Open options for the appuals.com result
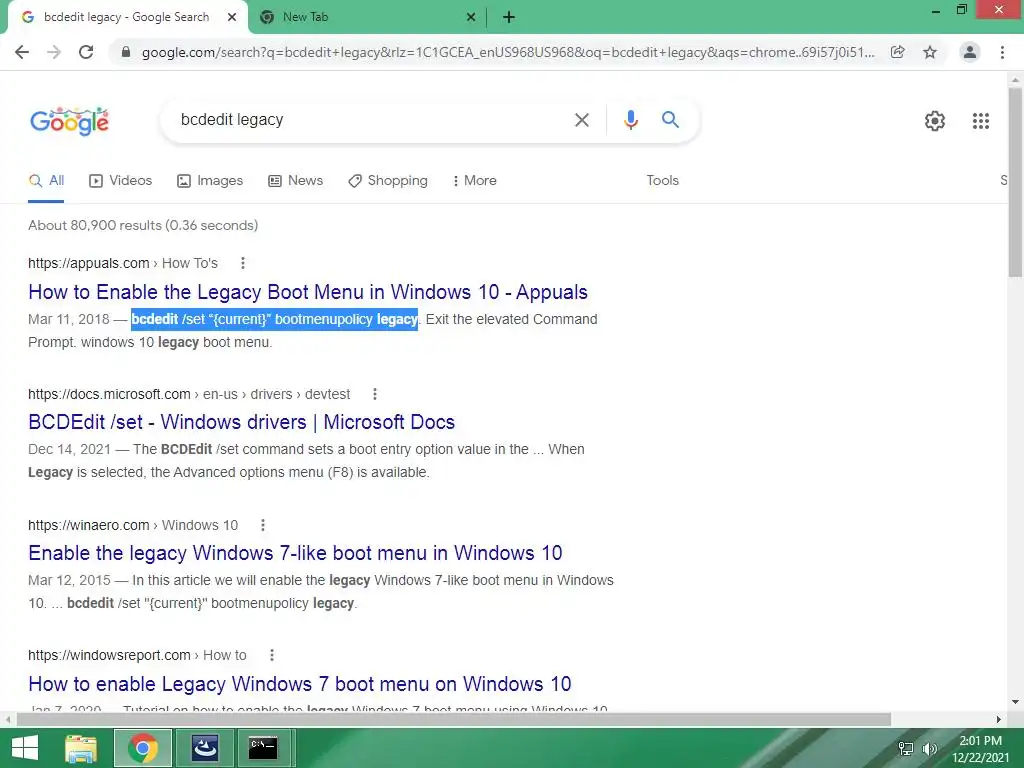Viewport: 1024px width, 768px height. tap(243, 263)
